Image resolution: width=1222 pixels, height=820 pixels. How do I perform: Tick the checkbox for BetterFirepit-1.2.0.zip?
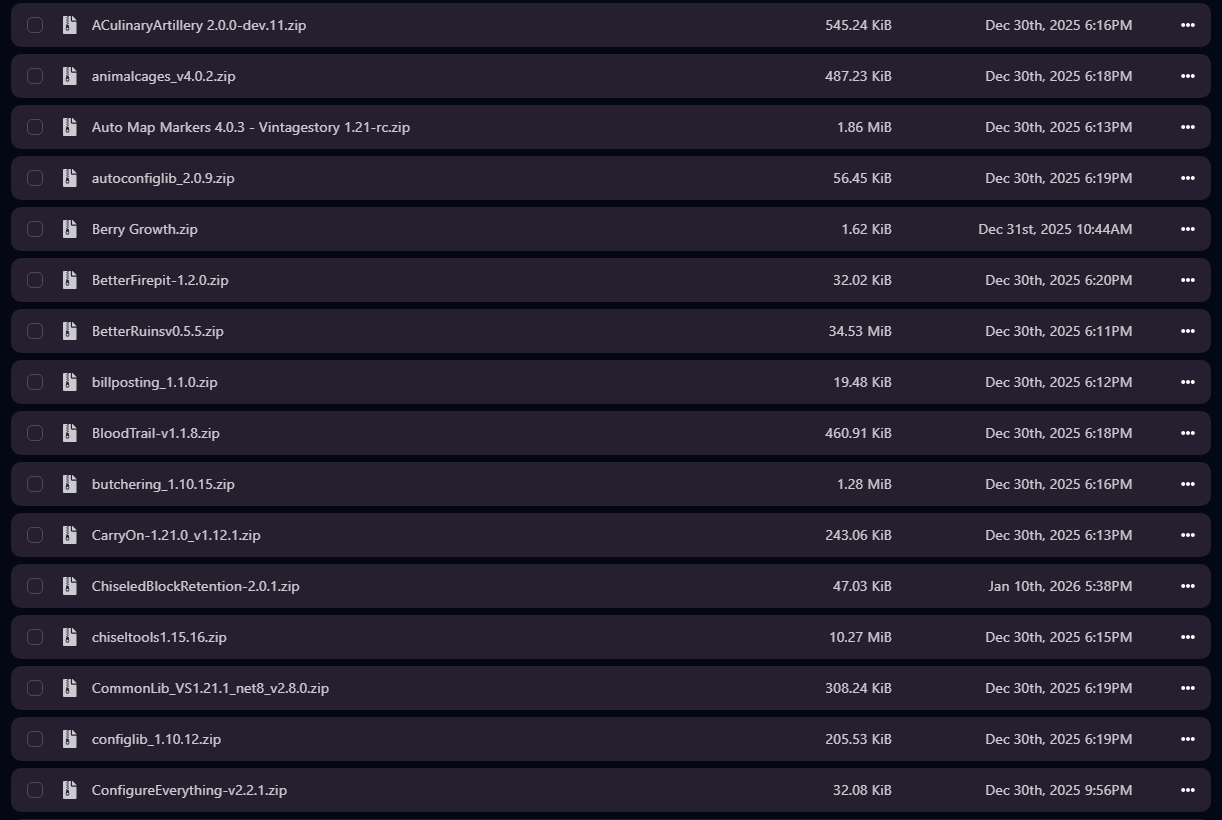click(x=35, y=280)
